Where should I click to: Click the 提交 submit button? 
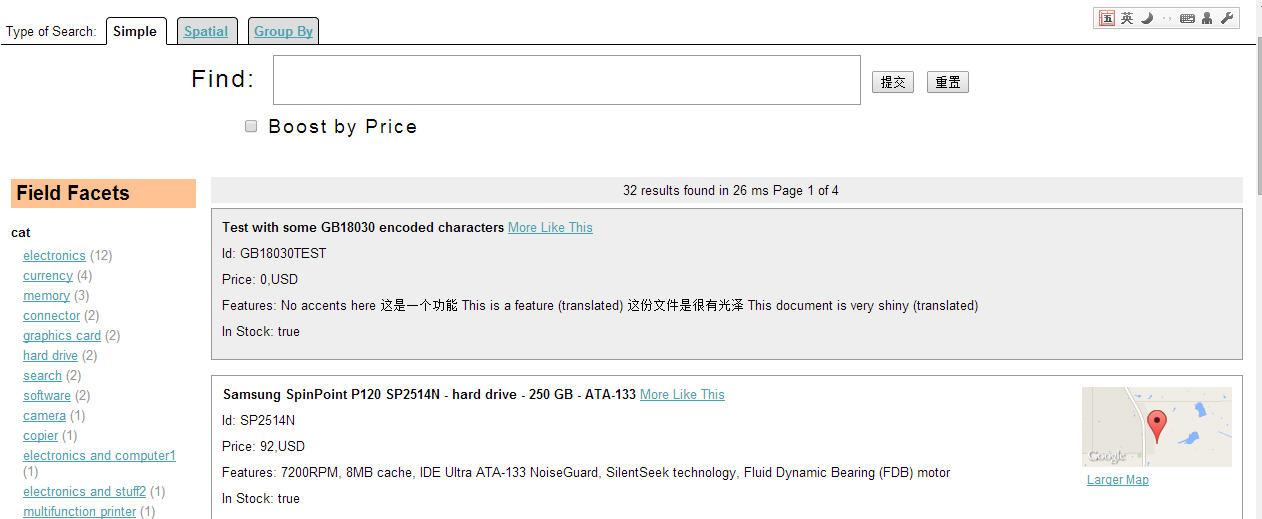coord(893,82)
